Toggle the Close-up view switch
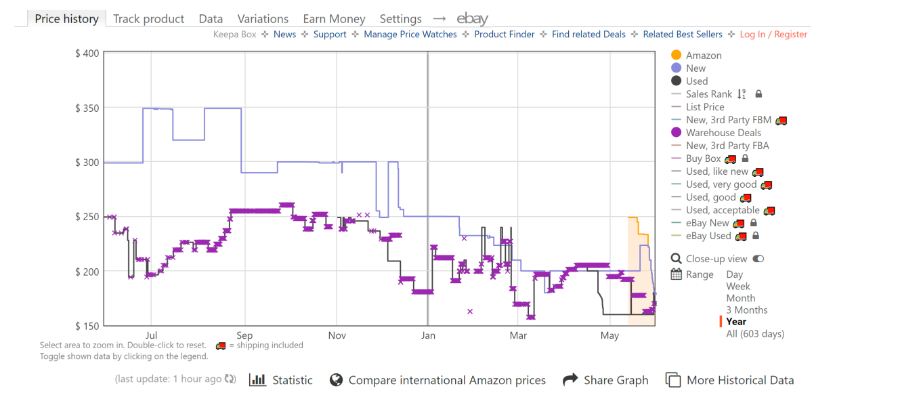This screenshot has width=900, height=399. pyautogui.click(x=758, y=259)
